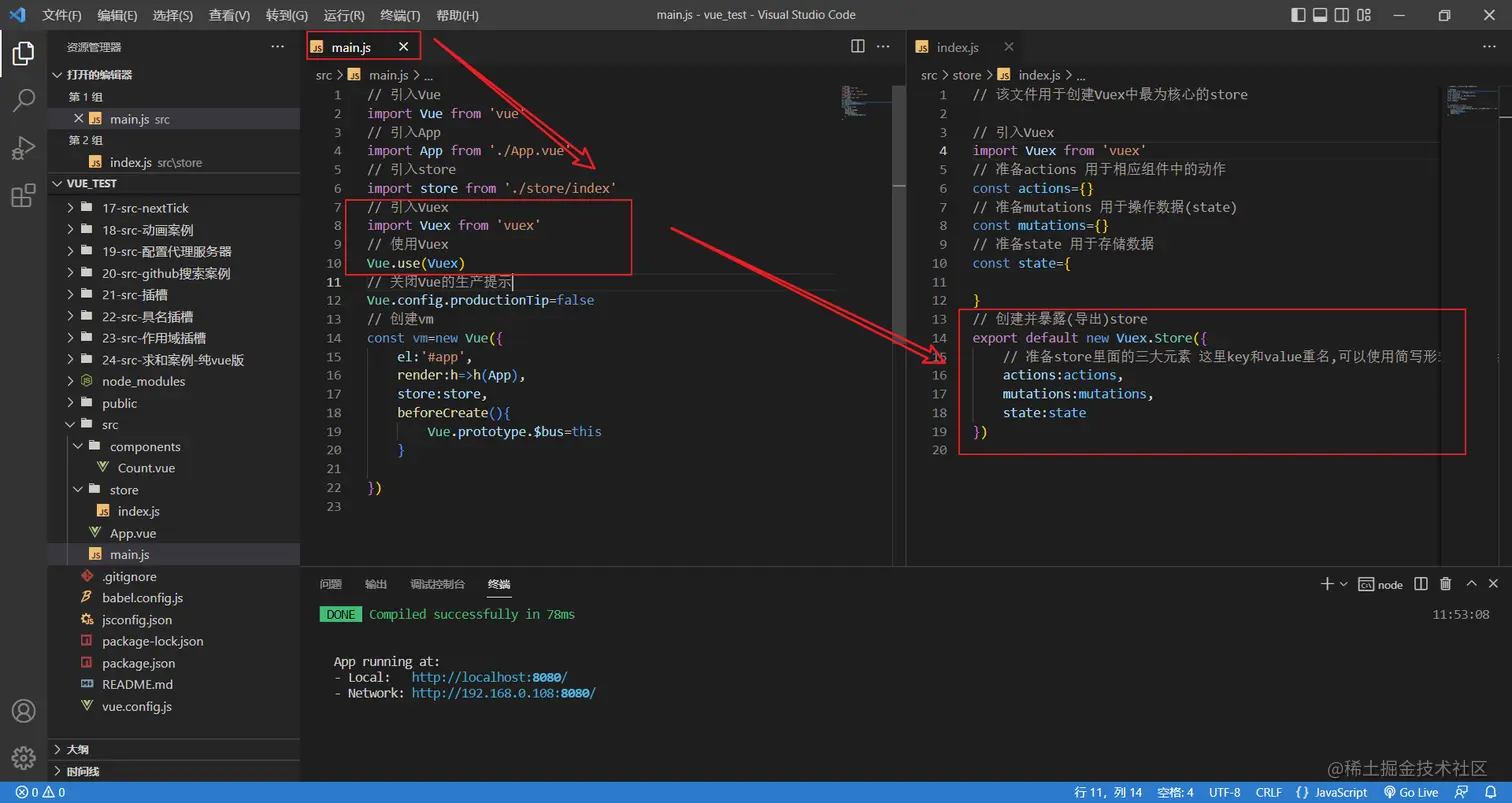This screenshot has height=803, width=1512.
Task: Click the notifications bell in status bar
Action: [x=1491, y=792]
